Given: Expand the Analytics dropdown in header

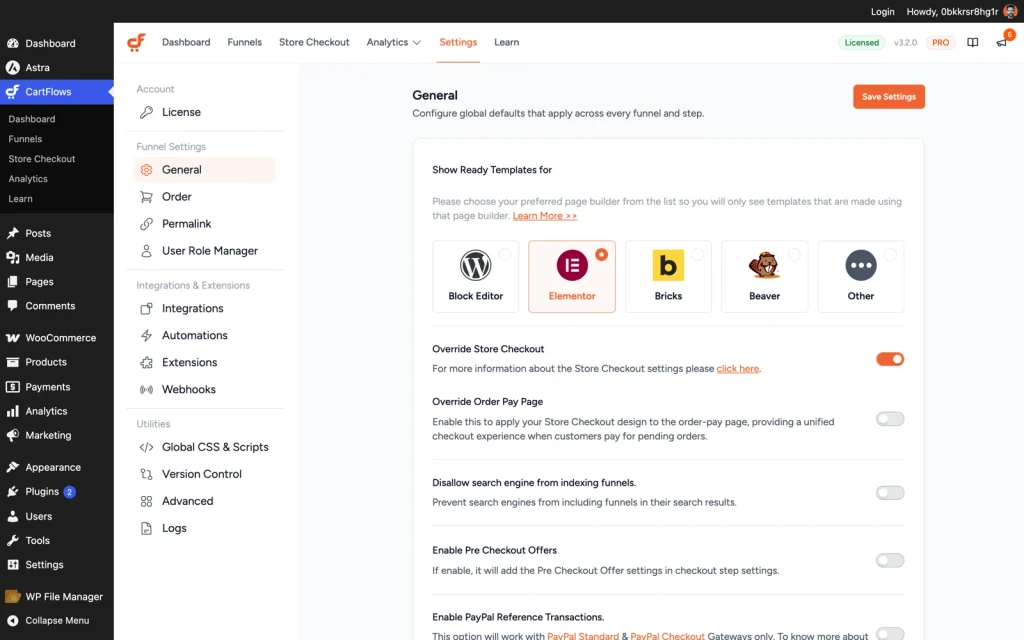Looking at the screenshot, I should (x=393, y=42).
